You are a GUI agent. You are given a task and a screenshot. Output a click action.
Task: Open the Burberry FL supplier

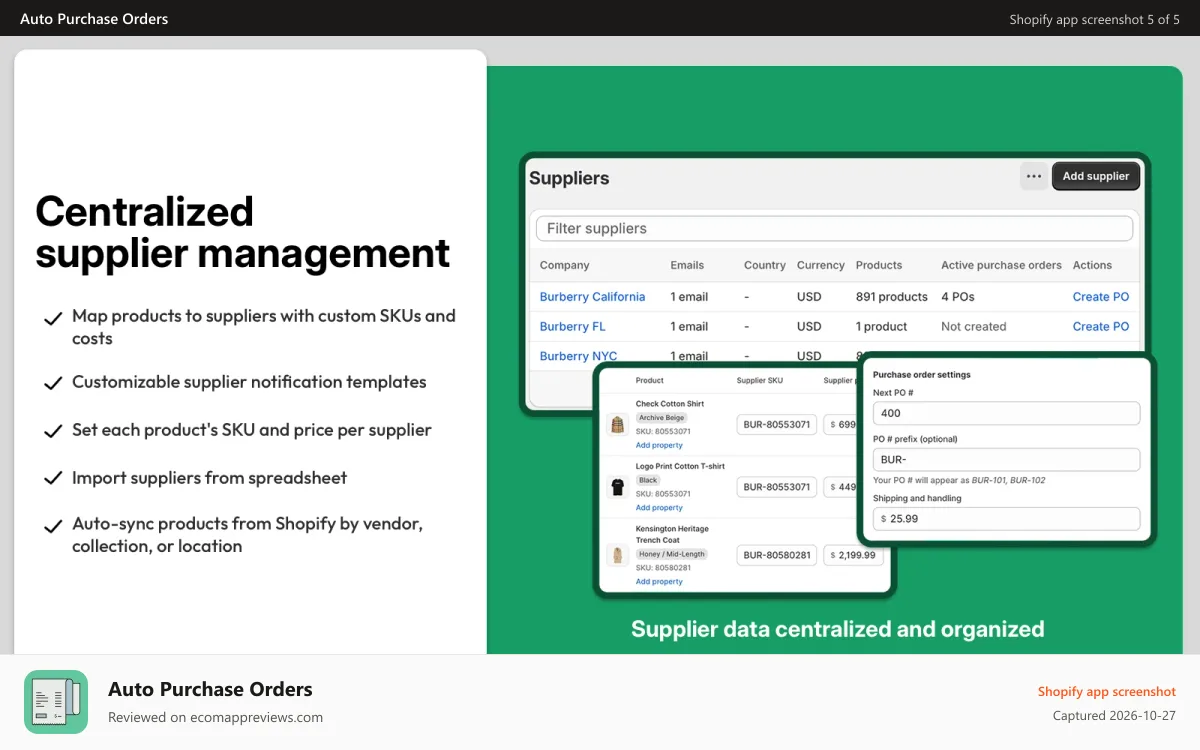point(572,326)
